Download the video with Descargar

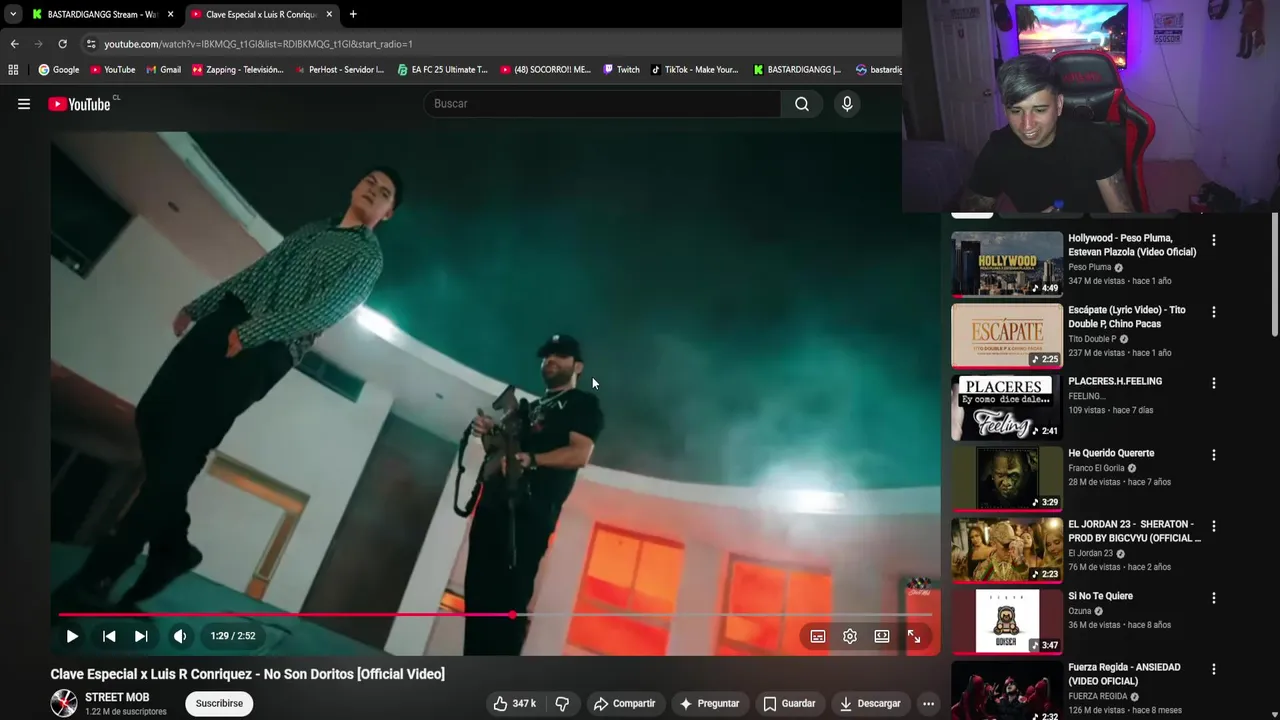(x=870, y=704)
